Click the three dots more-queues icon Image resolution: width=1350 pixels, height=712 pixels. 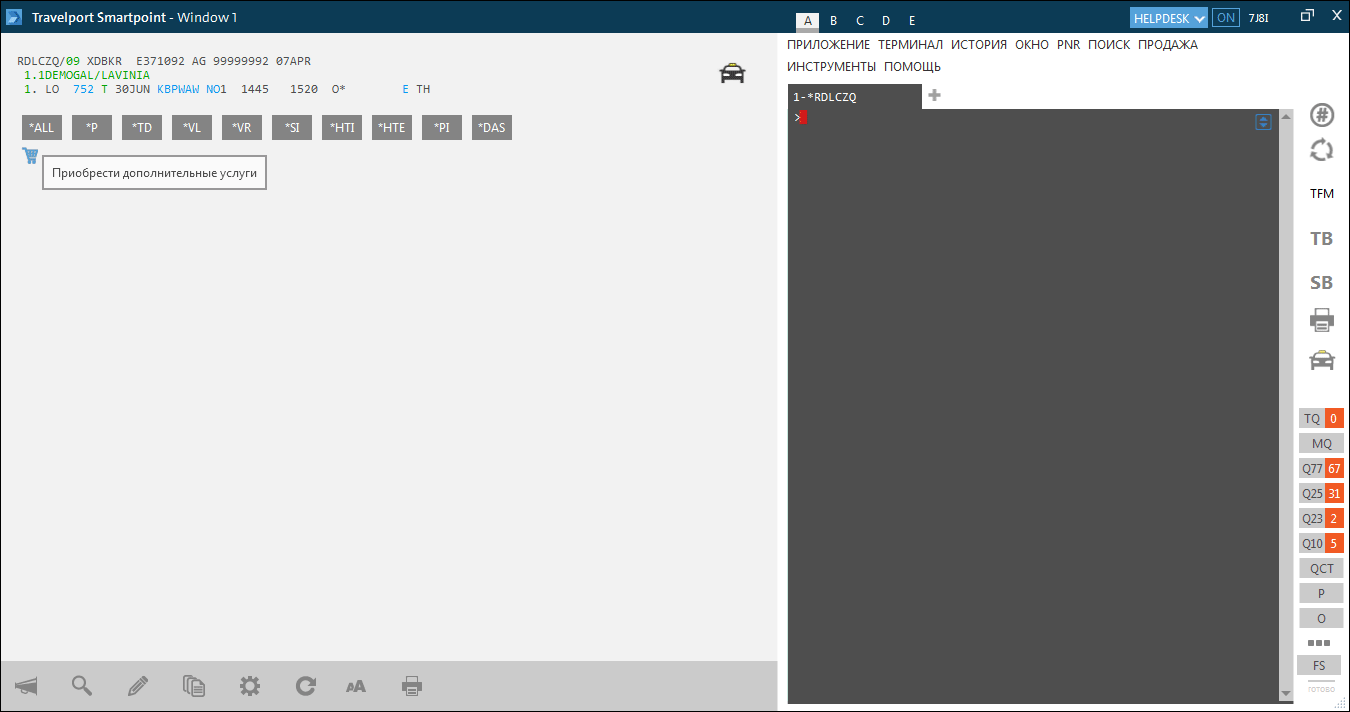[1320, 643]
